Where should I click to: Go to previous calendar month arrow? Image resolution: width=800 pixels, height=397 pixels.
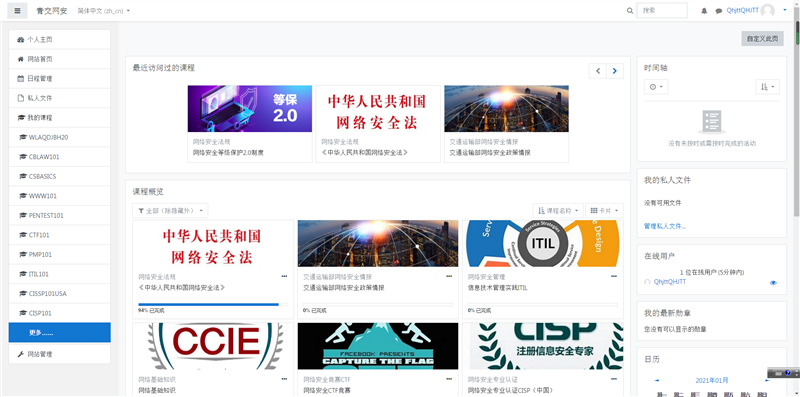pos(657,380)
